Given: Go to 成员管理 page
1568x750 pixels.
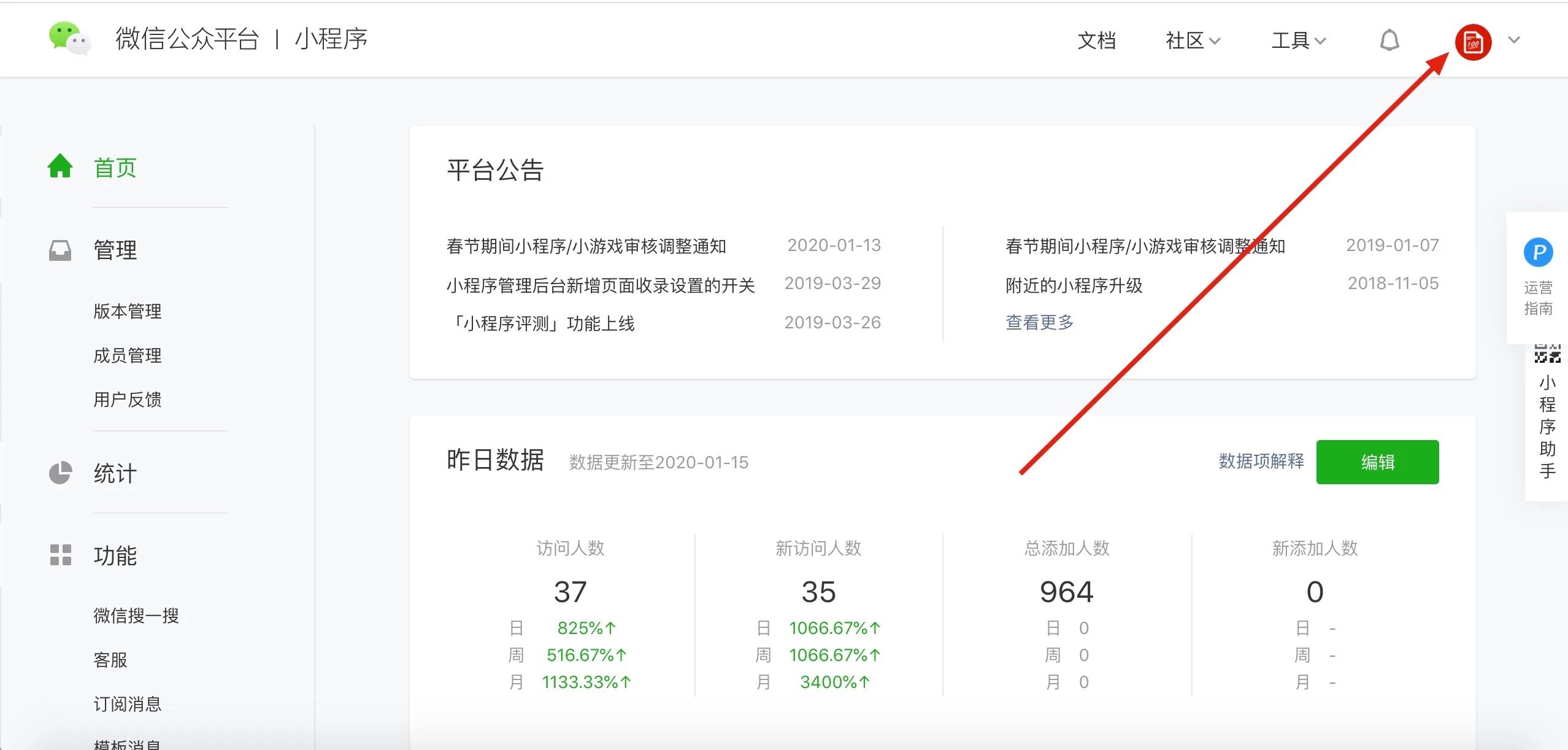Looking at the screenshot, I should click(x=128, y=355).
